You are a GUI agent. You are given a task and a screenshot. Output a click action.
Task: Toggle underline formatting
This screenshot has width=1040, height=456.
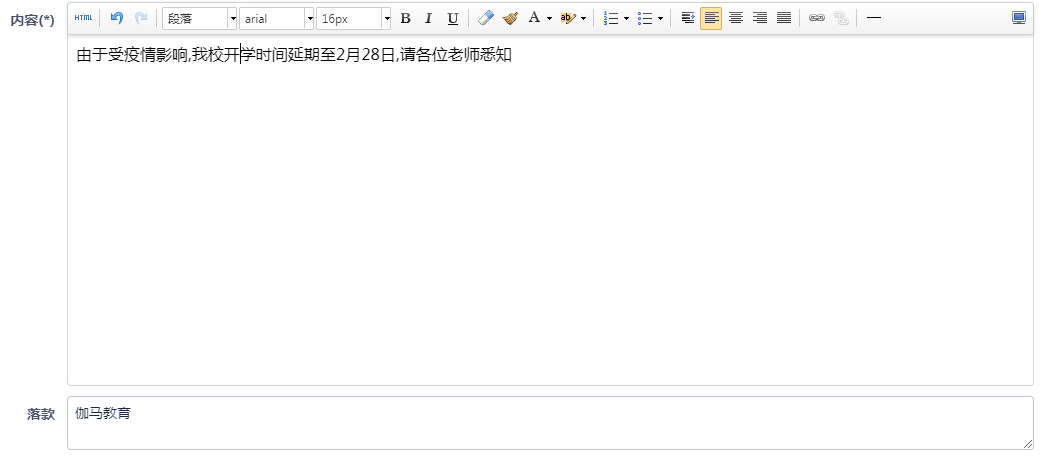(x=452, y=19)
